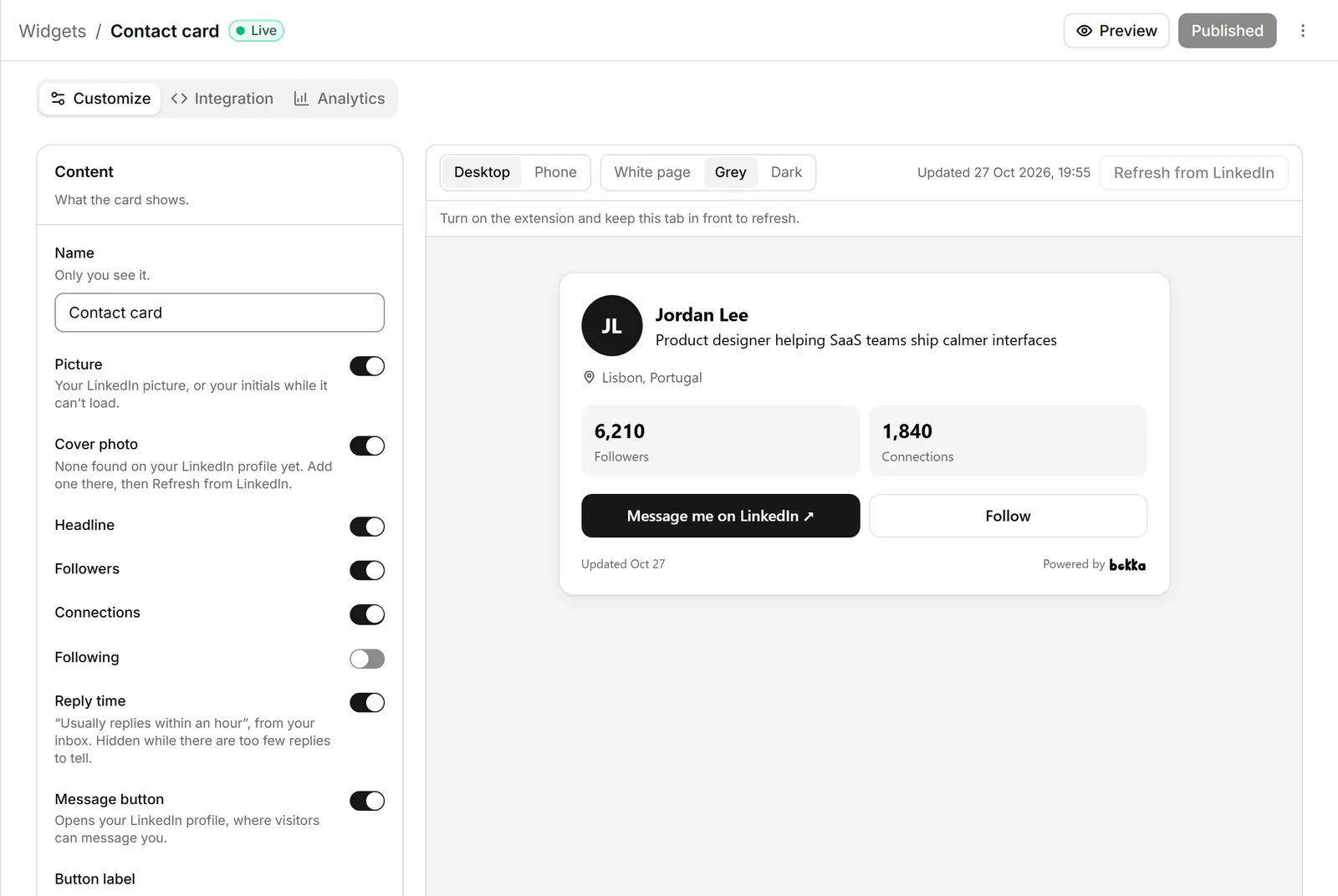Select the Desktop preview mode
The image size is (1338, 896).
(x=482, y=172)
